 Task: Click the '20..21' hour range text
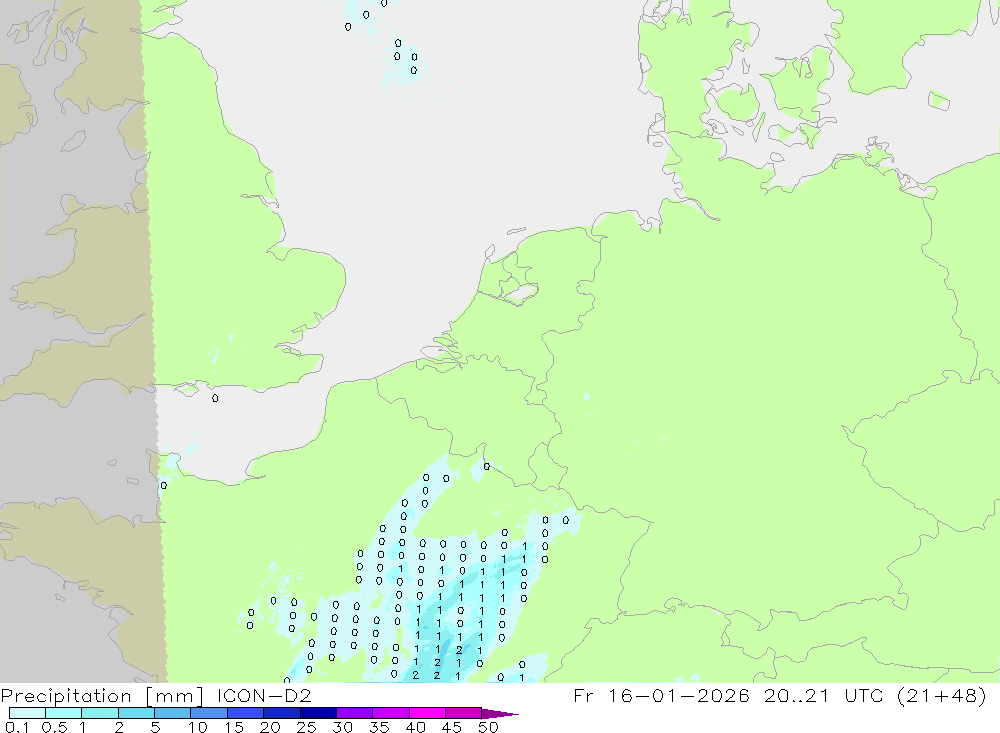point(797,695)
